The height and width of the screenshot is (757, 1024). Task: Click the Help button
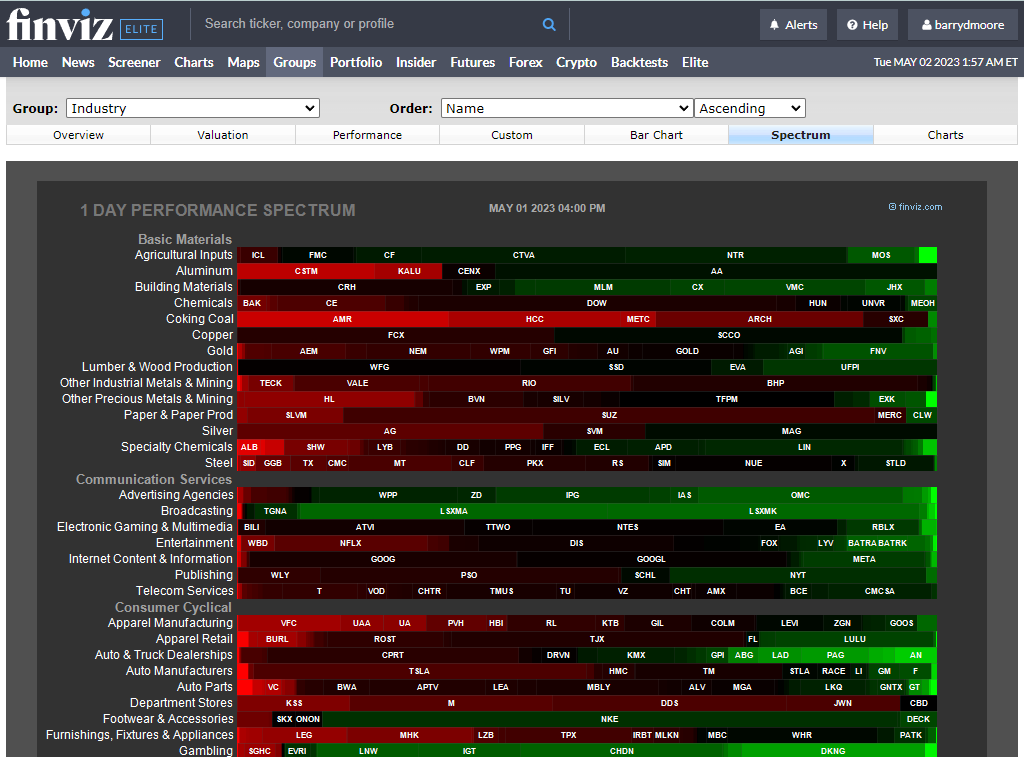click(866, 24)
